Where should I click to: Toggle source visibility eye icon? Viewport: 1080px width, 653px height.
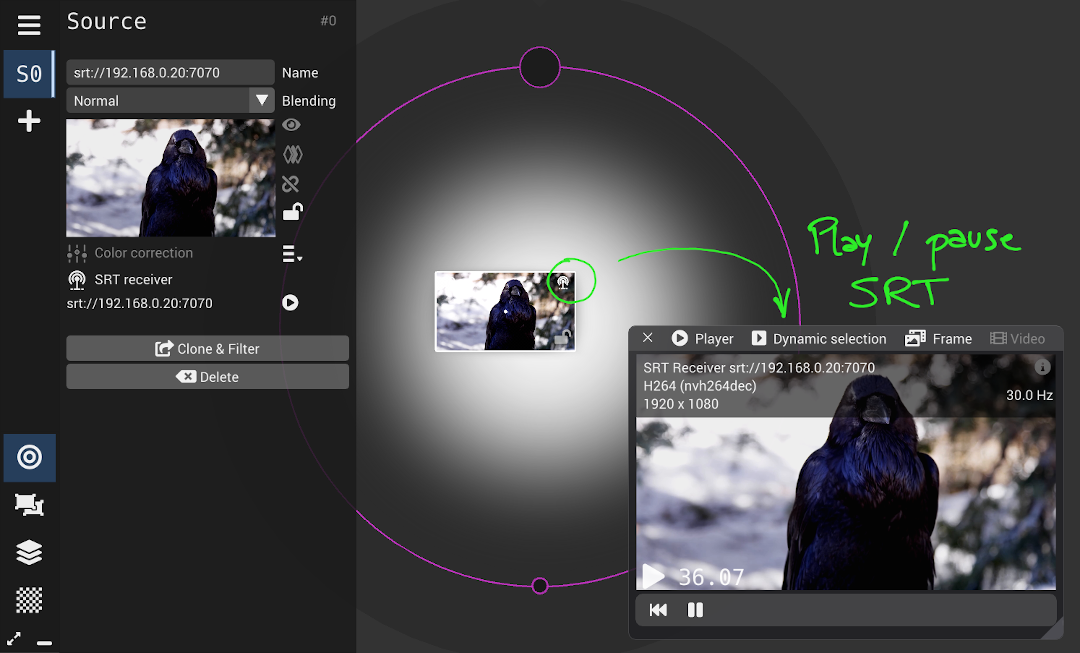[291, 125]
